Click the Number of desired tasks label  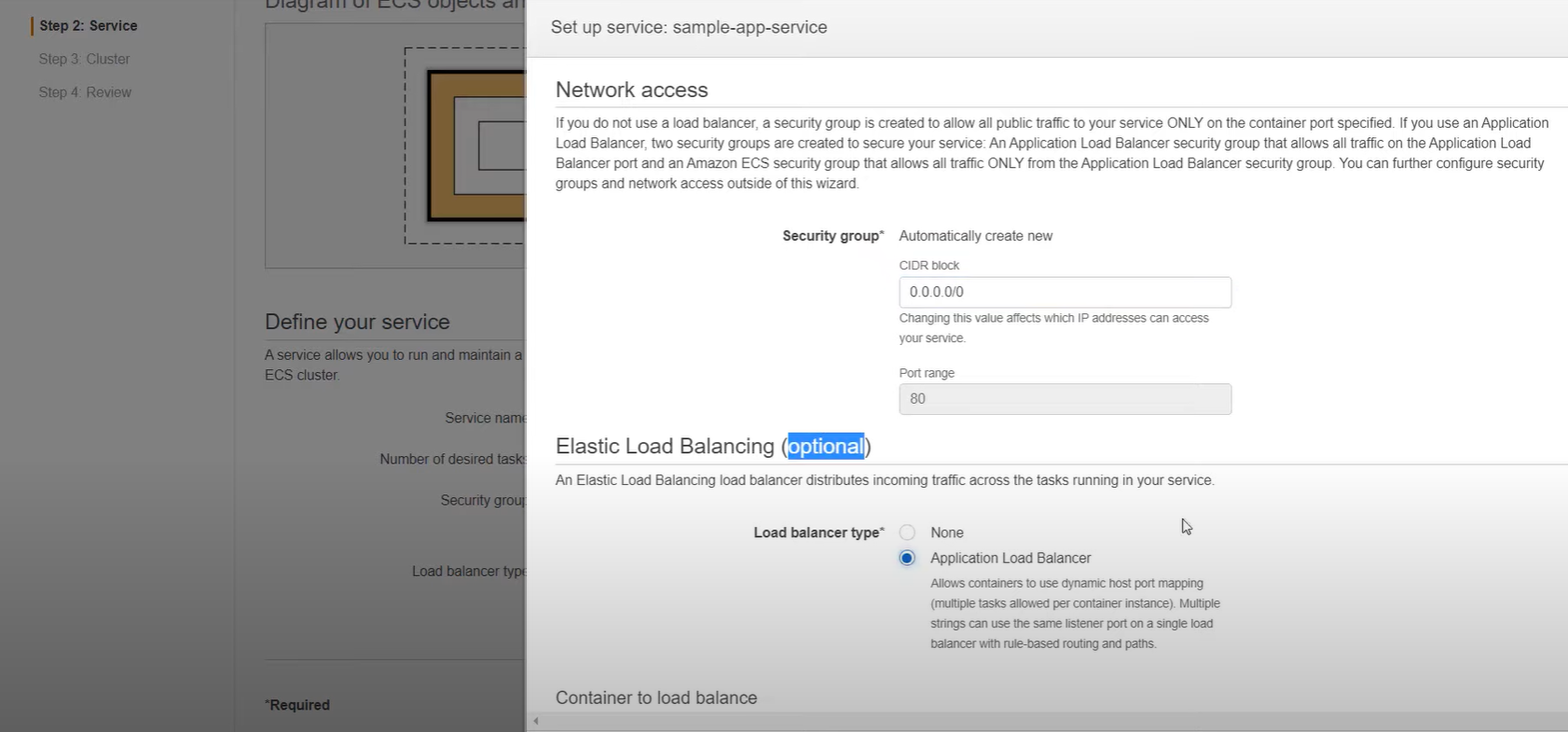coord(452,459)
